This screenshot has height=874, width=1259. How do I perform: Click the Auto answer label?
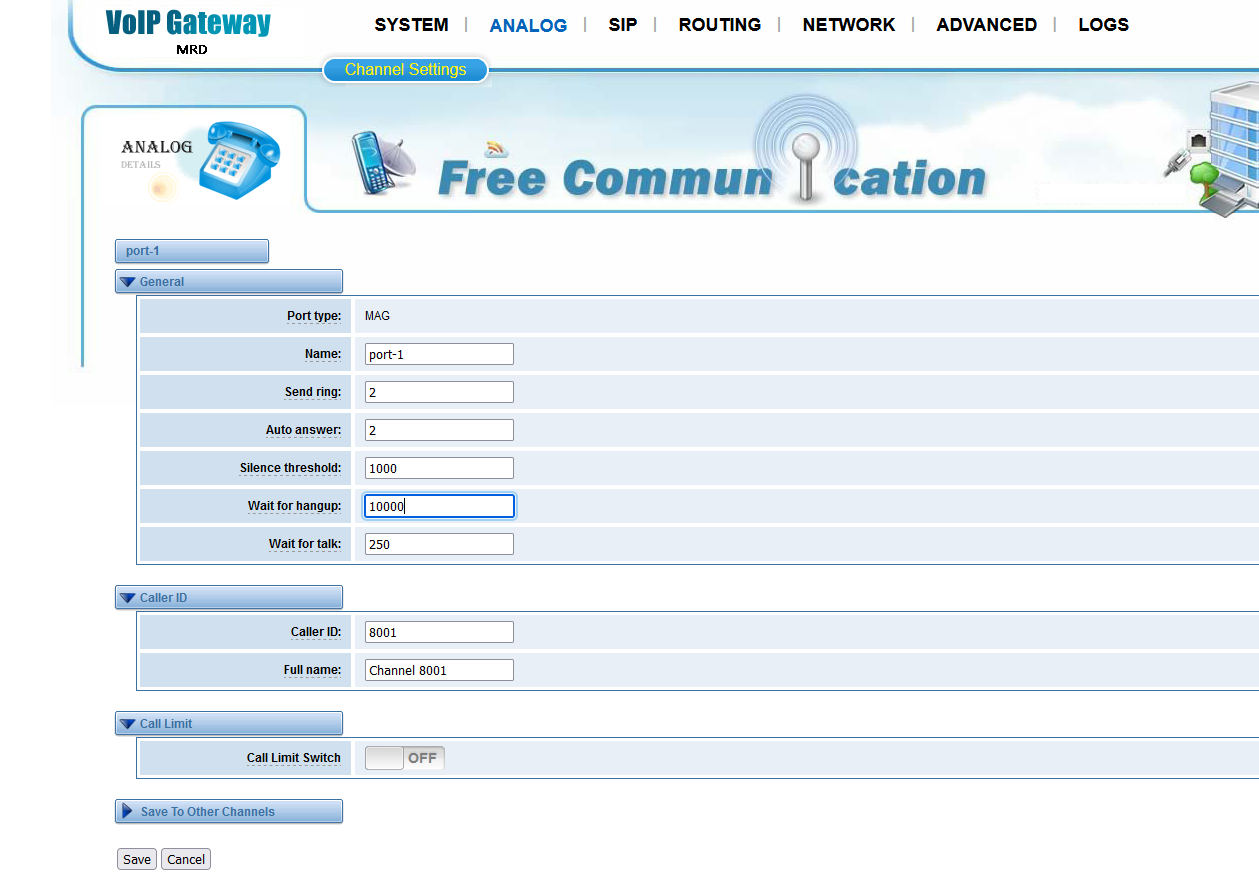pyautogui.click(x=304, y=430)
